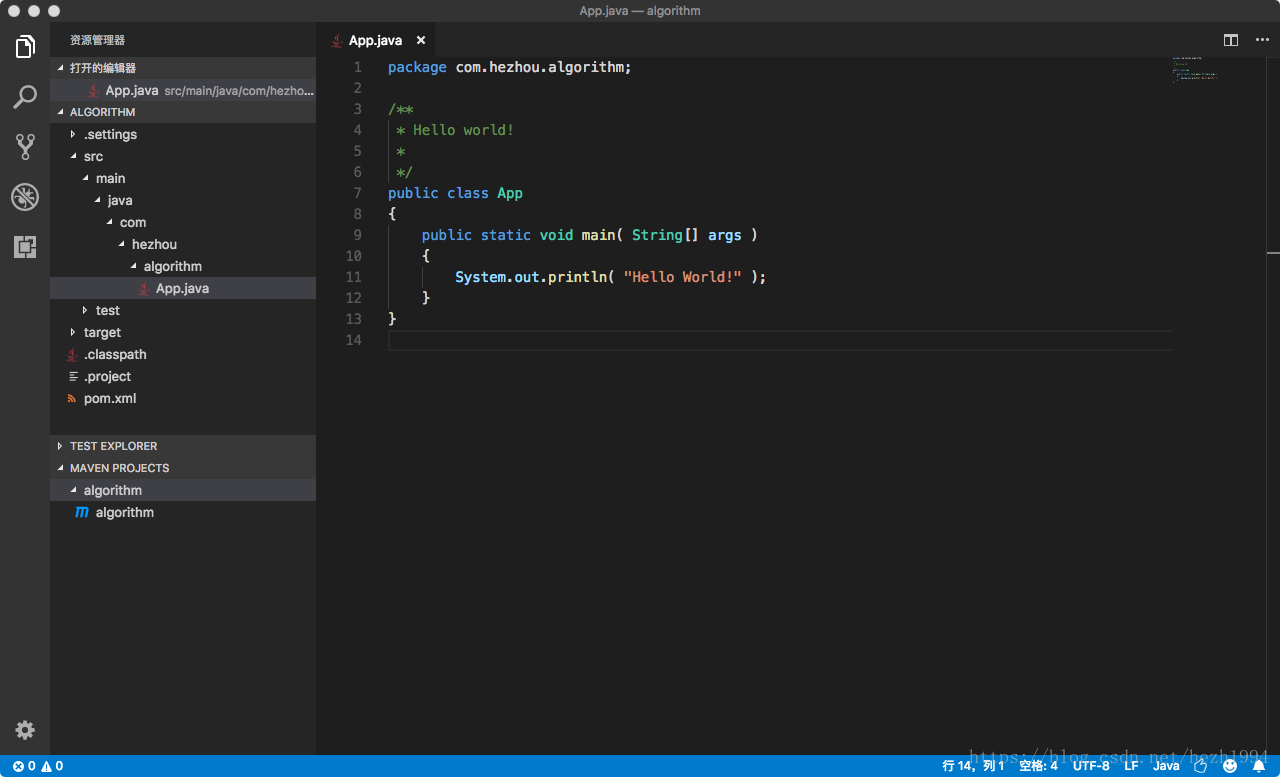Open the .classpath file
The image size is (1280, 777).
coord(183,354)
